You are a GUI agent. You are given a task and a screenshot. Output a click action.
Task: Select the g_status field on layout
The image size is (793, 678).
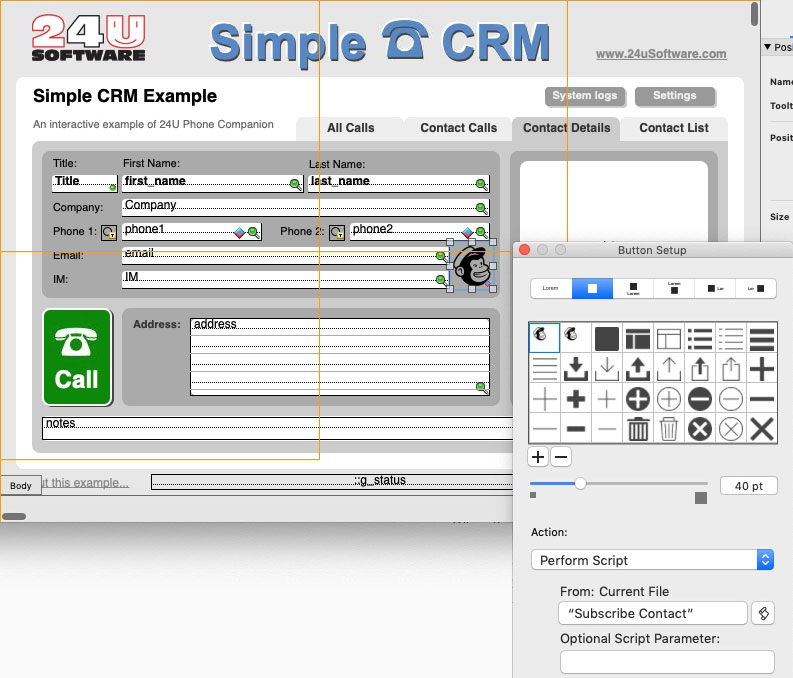(x=332, y=482)
